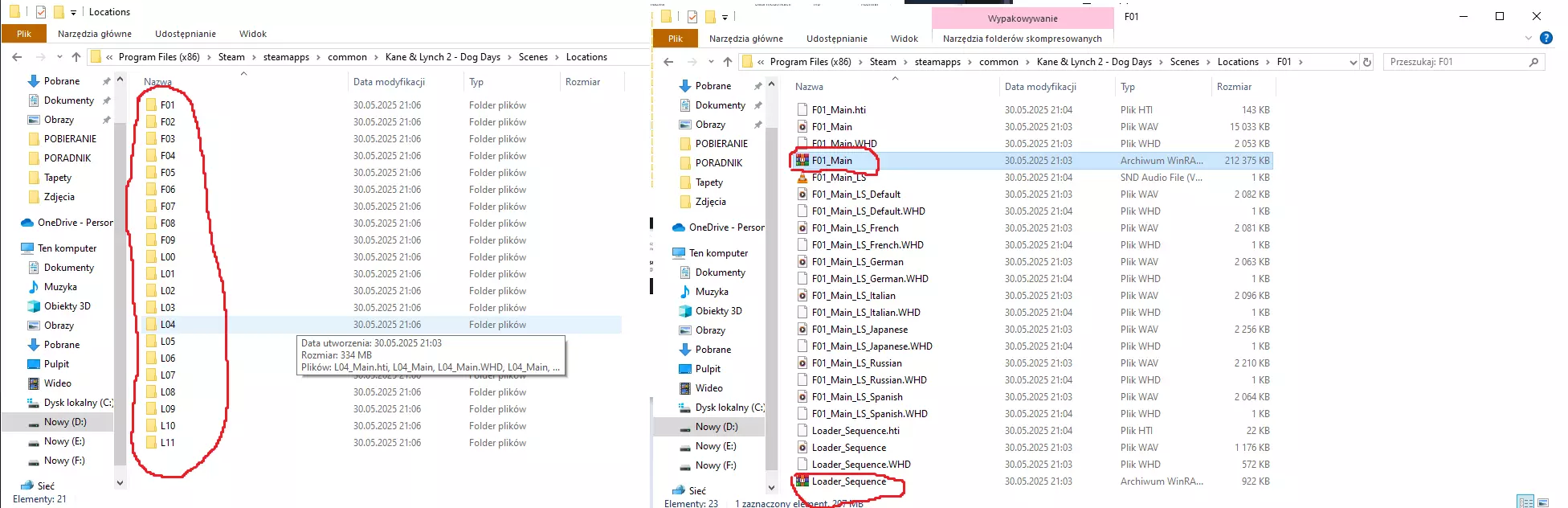
Task: Go back in the Locations window
Action: pos(17,57)
